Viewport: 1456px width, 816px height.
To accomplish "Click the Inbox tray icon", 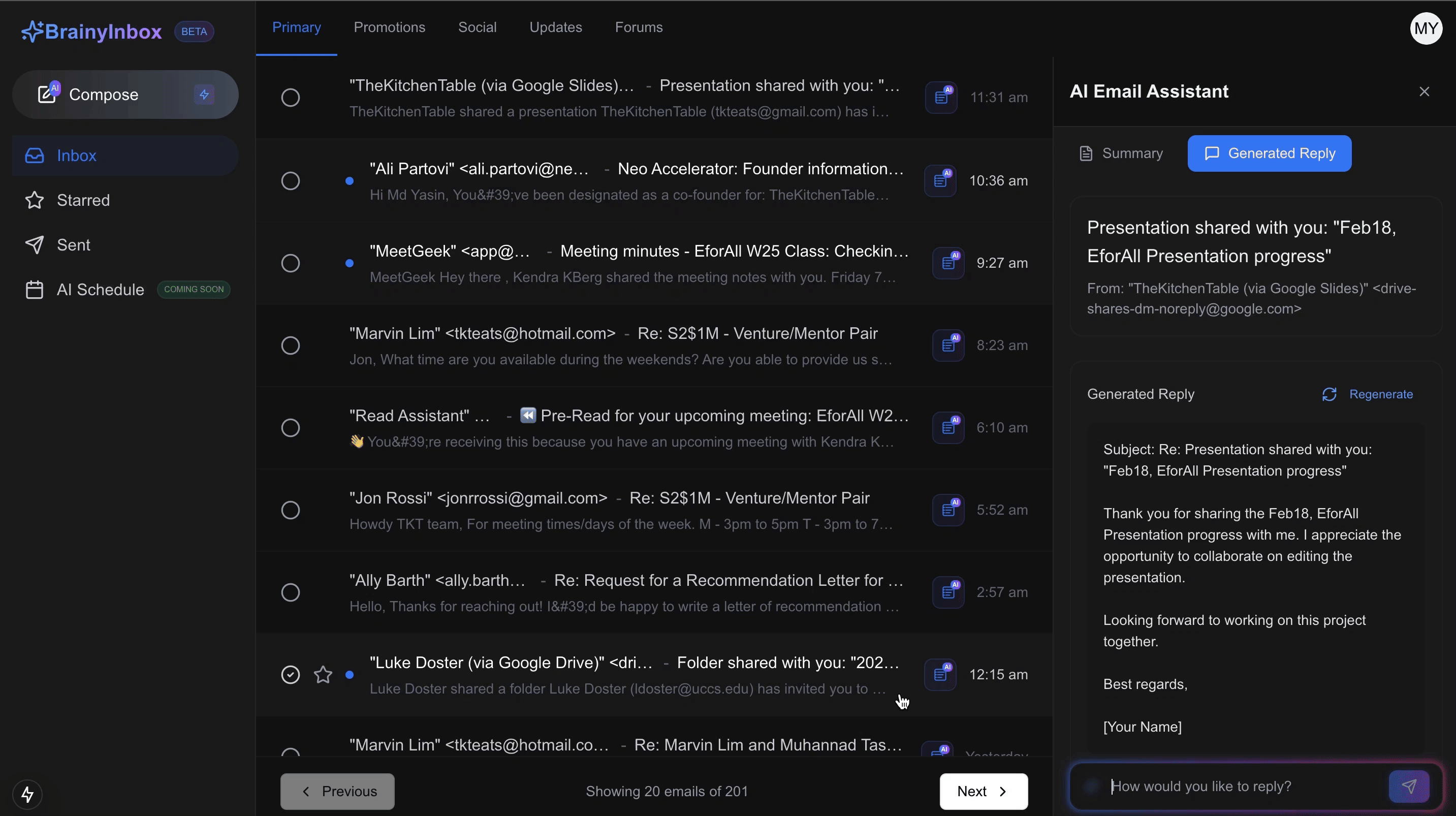I will (35, 155).
